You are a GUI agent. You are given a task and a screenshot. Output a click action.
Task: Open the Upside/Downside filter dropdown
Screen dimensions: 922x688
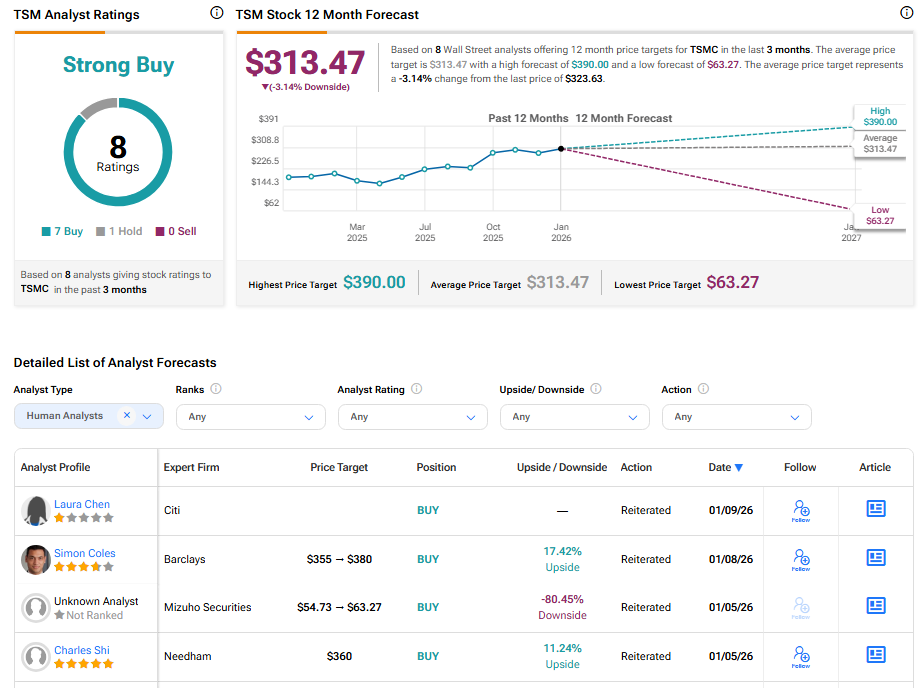point(574,417)
